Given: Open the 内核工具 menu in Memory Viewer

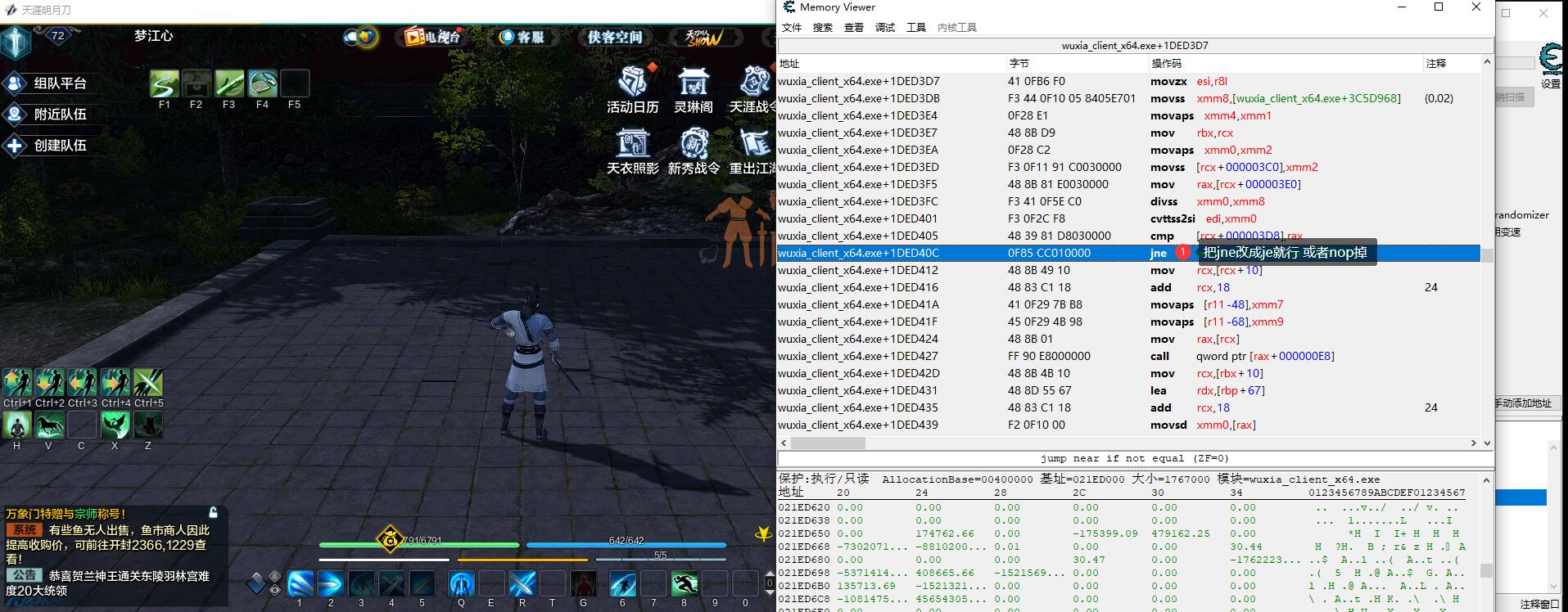Looking at the screenshot, I should pyautogui.click(x=957, y=28).
